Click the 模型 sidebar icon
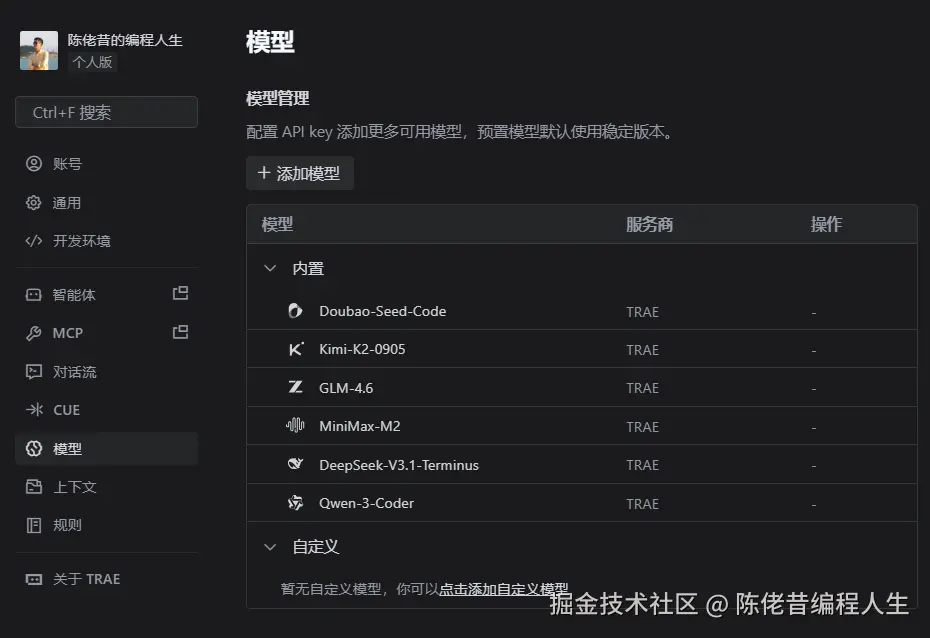The height and width of the screenshot is (638, 930). tap(34, 449)
